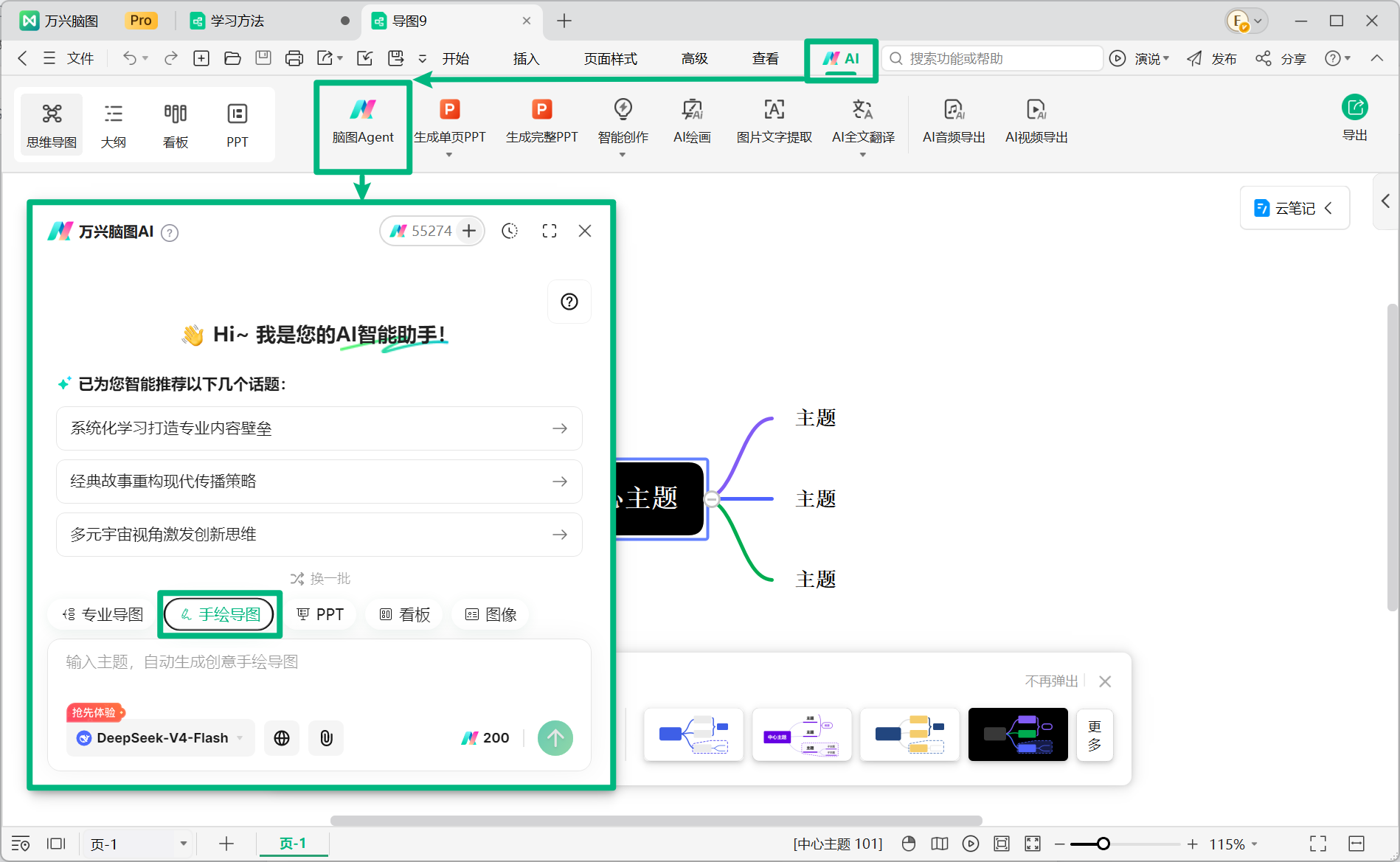This screenshot has width=1400, height=862.
Task: Click the green 导出 export button
Action: click(1354, 118)
